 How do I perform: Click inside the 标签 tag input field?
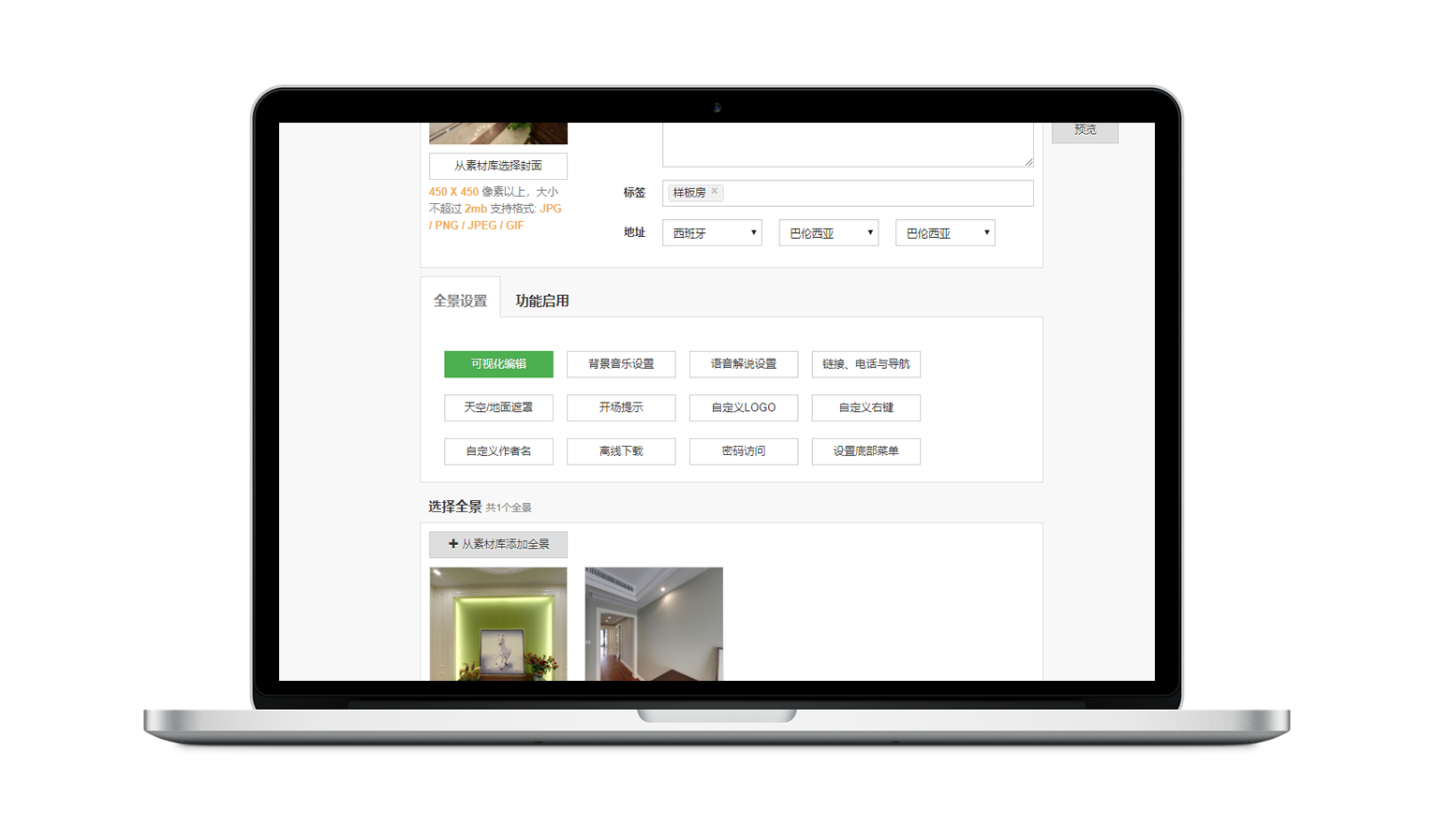pyautogui.click(x=871, y=193)
